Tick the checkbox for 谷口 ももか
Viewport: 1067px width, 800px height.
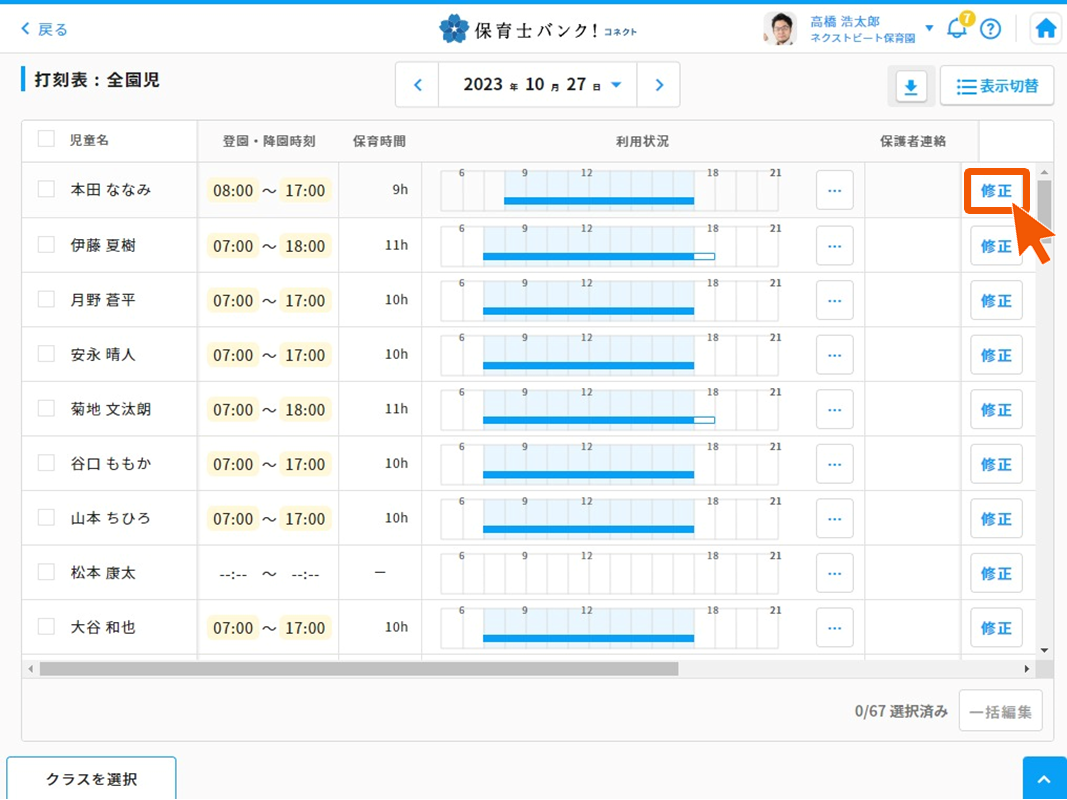click(x=46, y=462)
